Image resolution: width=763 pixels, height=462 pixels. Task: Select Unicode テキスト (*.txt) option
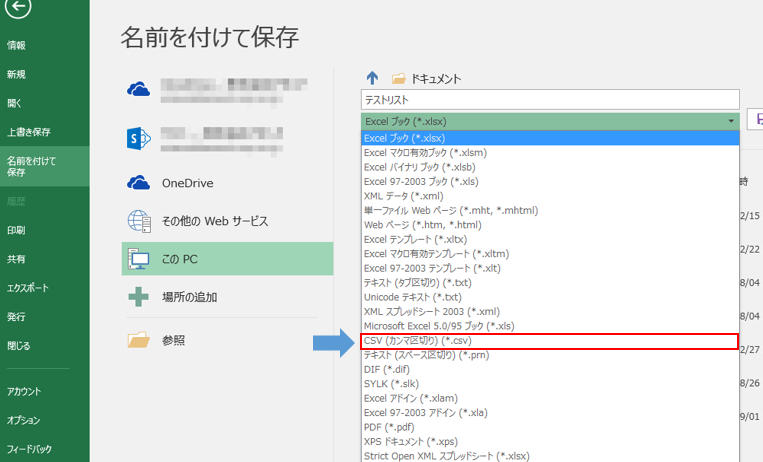pos(550,297)
